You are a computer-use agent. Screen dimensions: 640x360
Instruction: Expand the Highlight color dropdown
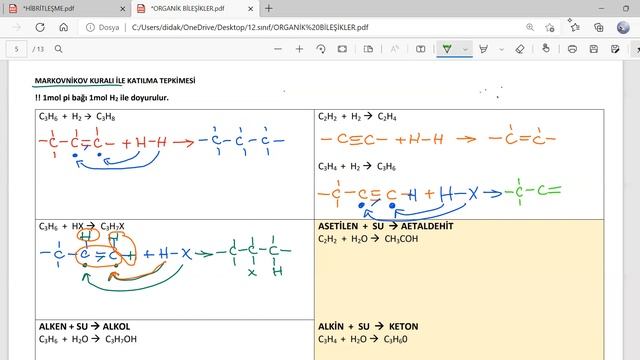tap(502, 49)
